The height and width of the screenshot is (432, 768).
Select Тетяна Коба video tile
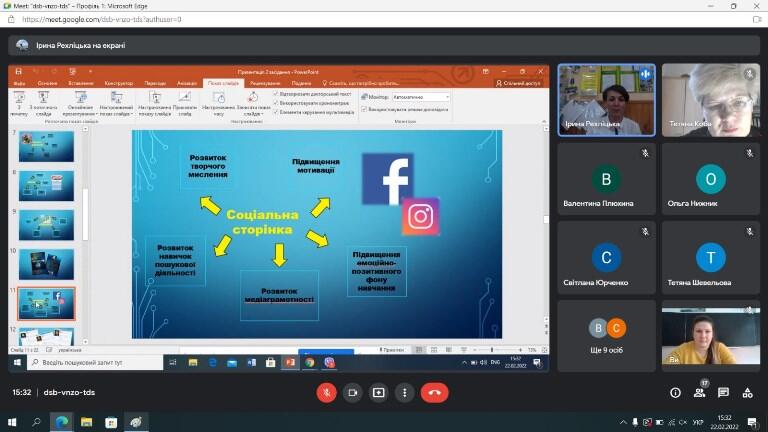(711, 100)
